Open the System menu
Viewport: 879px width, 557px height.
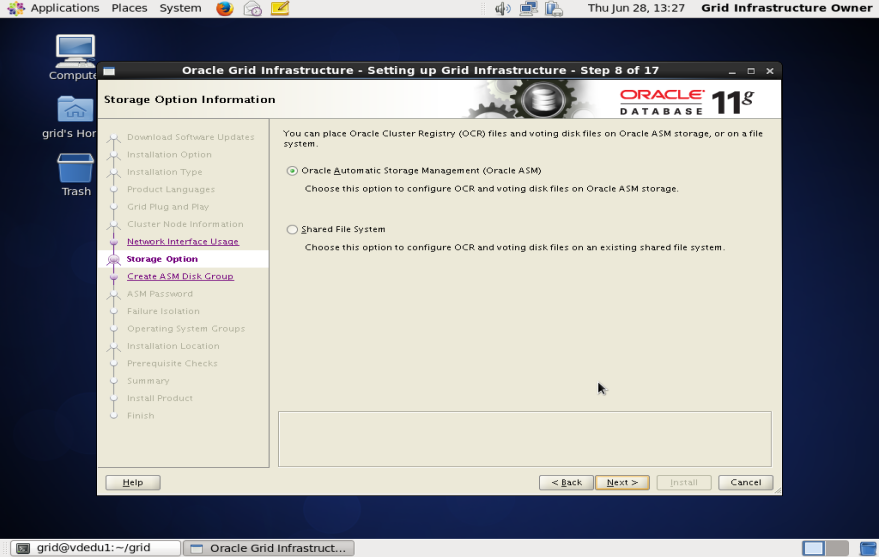(x=181, y=8)
